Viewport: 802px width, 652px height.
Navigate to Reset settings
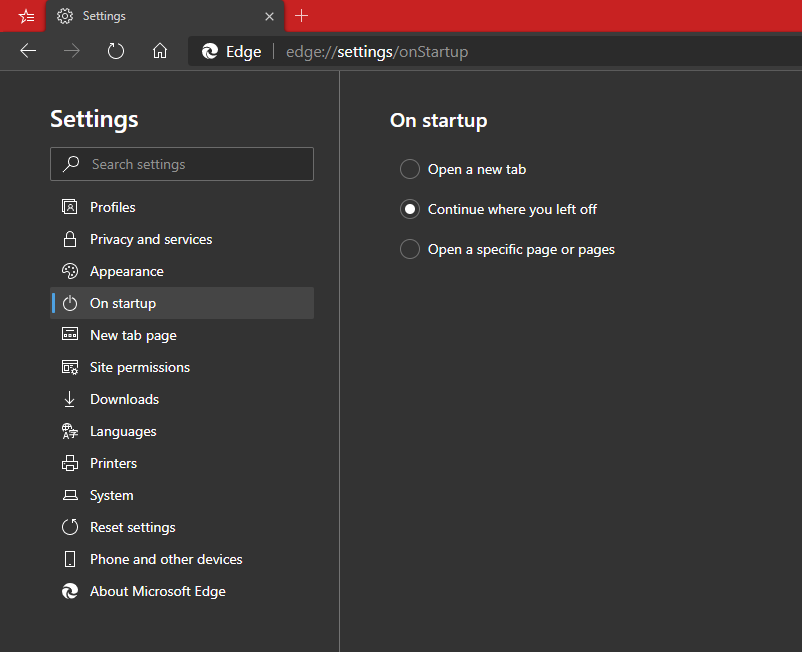pyautogui.click(x=132, y=527)
